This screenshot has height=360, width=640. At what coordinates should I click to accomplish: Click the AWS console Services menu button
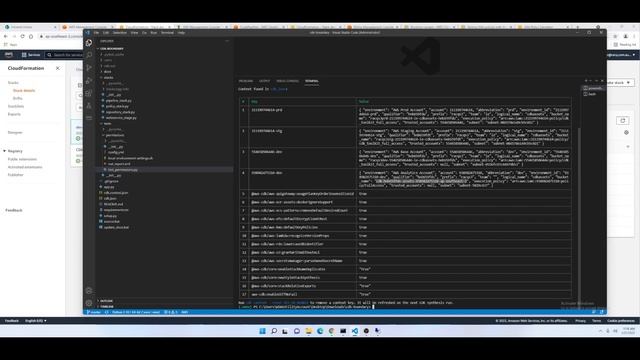[x=31, y=55]
